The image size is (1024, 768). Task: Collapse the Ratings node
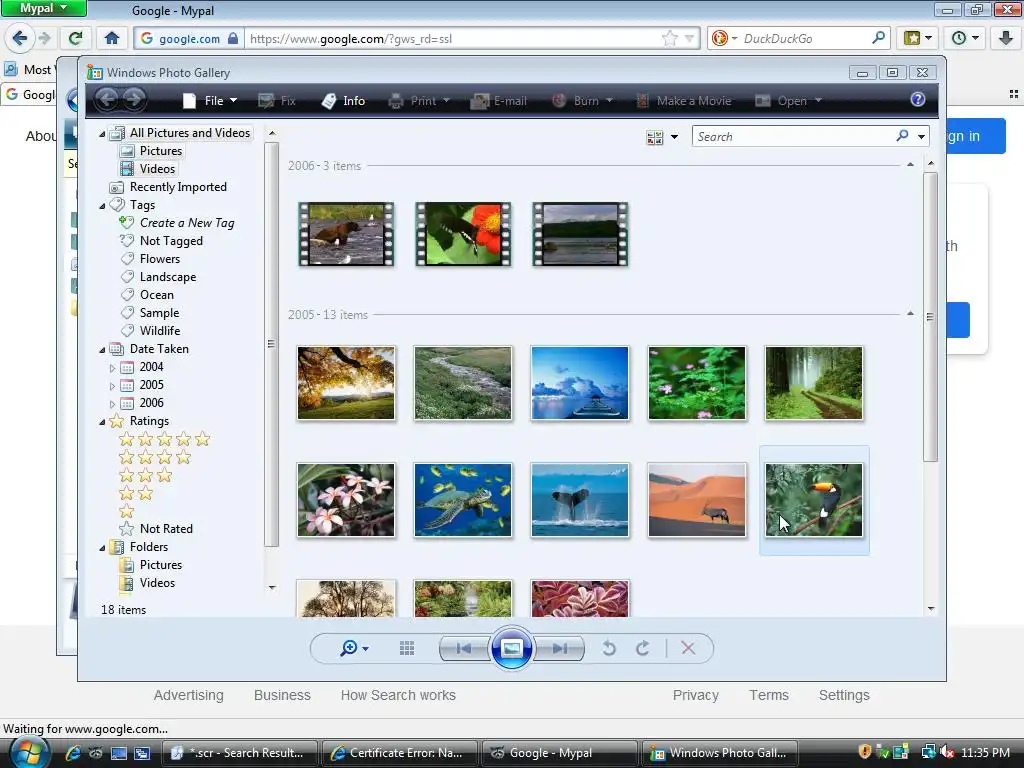point(102,422)
